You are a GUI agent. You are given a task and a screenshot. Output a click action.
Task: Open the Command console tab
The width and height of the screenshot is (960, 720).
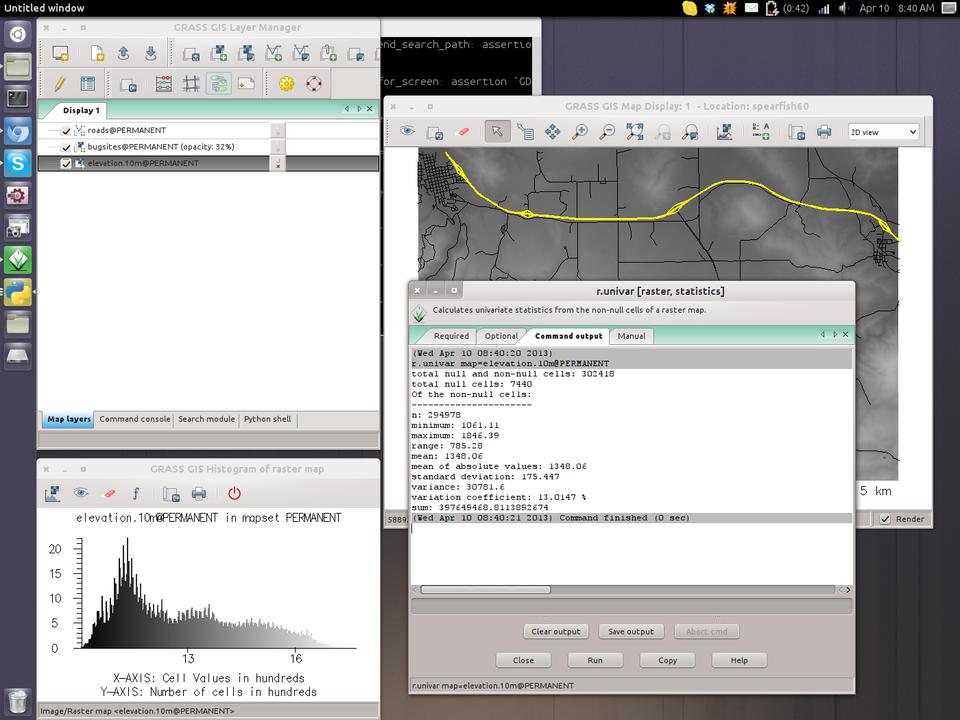pyautogui.click(x=134, y=419)
